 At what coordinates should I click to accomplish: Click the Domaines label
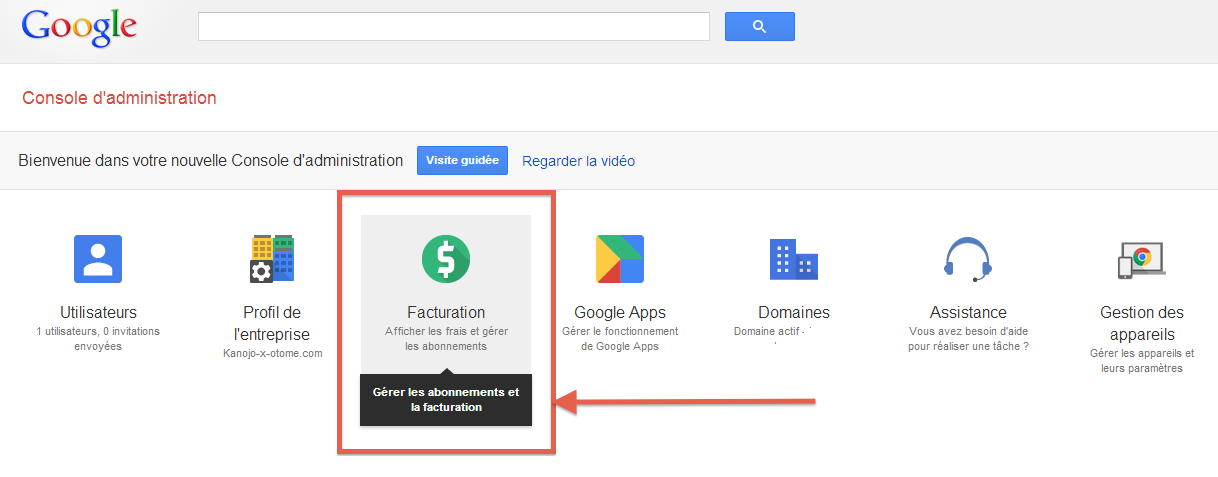coord(794,312)
